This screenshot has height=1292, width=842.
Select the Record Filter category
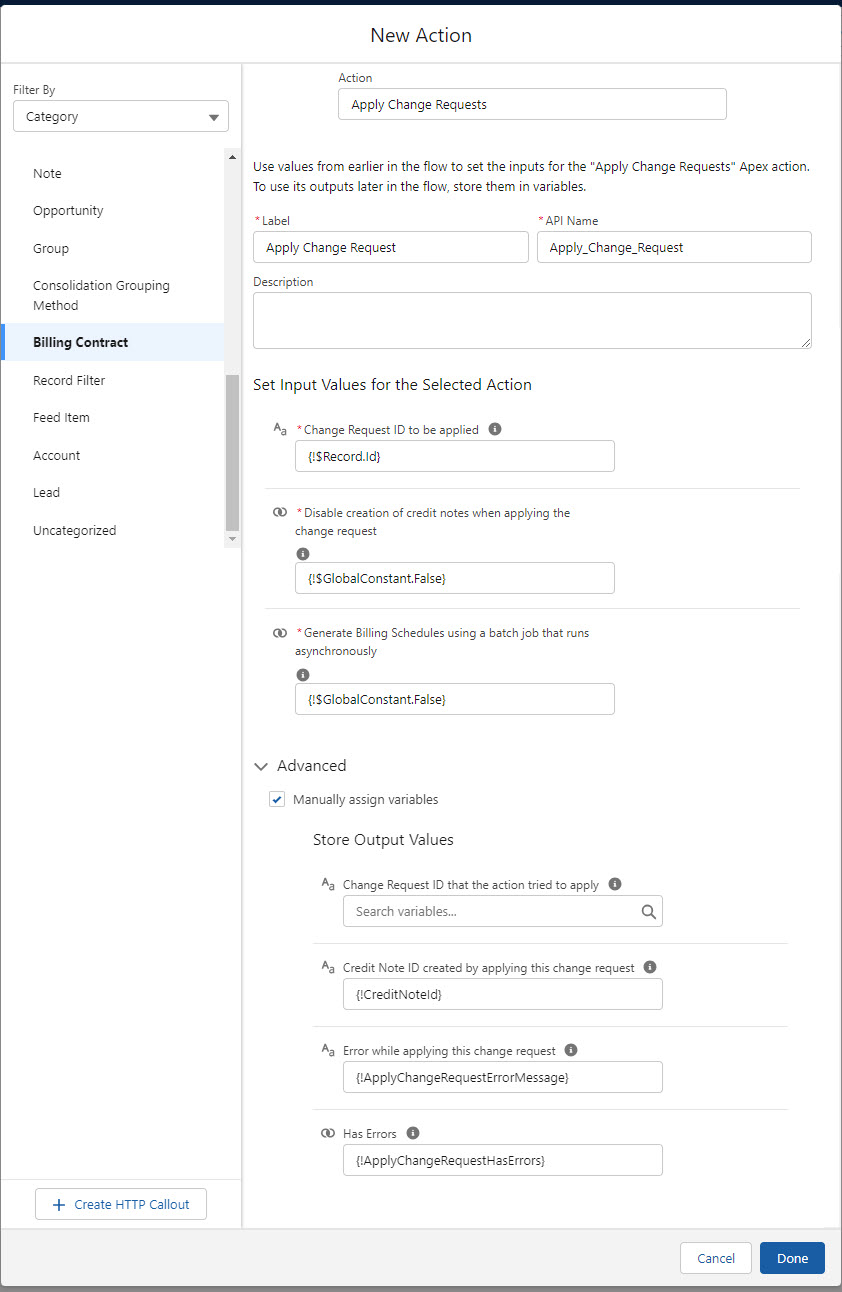click(69, 380)
